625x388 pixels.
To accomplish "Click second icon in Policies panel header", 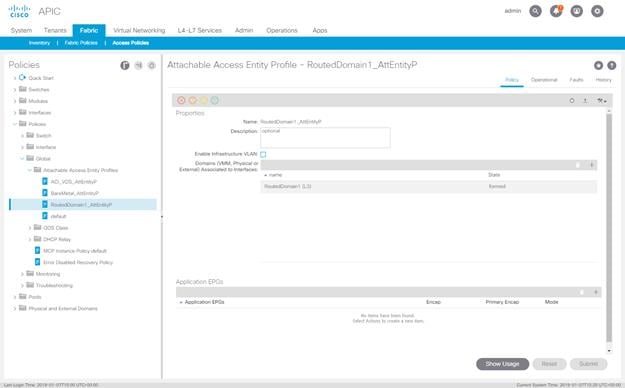I will click(138, 65).
